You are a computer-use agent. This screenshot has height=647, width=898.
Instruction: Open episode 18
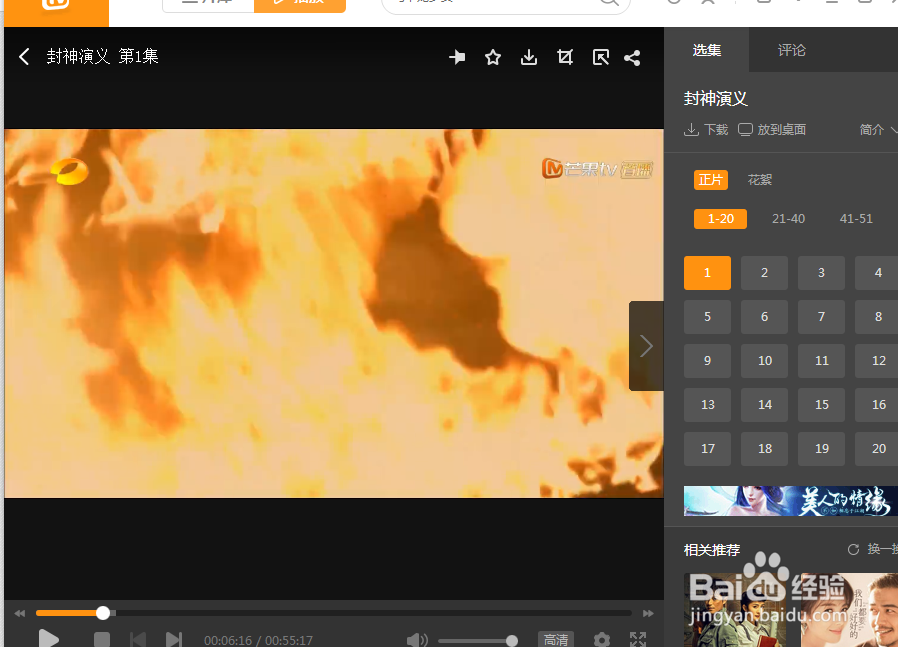click(764, 449)
